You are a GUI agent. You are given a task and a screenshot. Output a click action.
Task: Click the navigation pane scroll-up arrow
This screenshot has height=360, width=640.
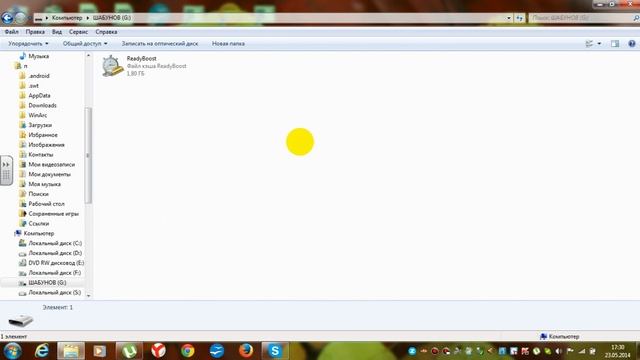[89, 56]
